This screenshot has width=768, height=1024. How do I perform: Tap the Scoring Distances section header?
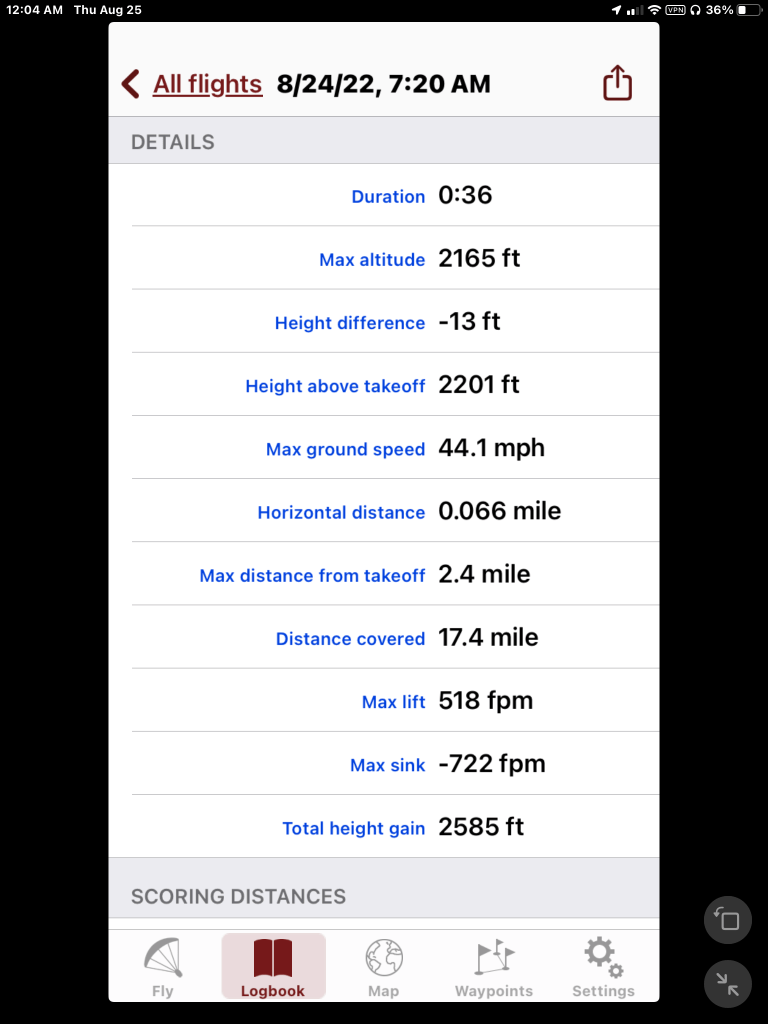(238, 896)
